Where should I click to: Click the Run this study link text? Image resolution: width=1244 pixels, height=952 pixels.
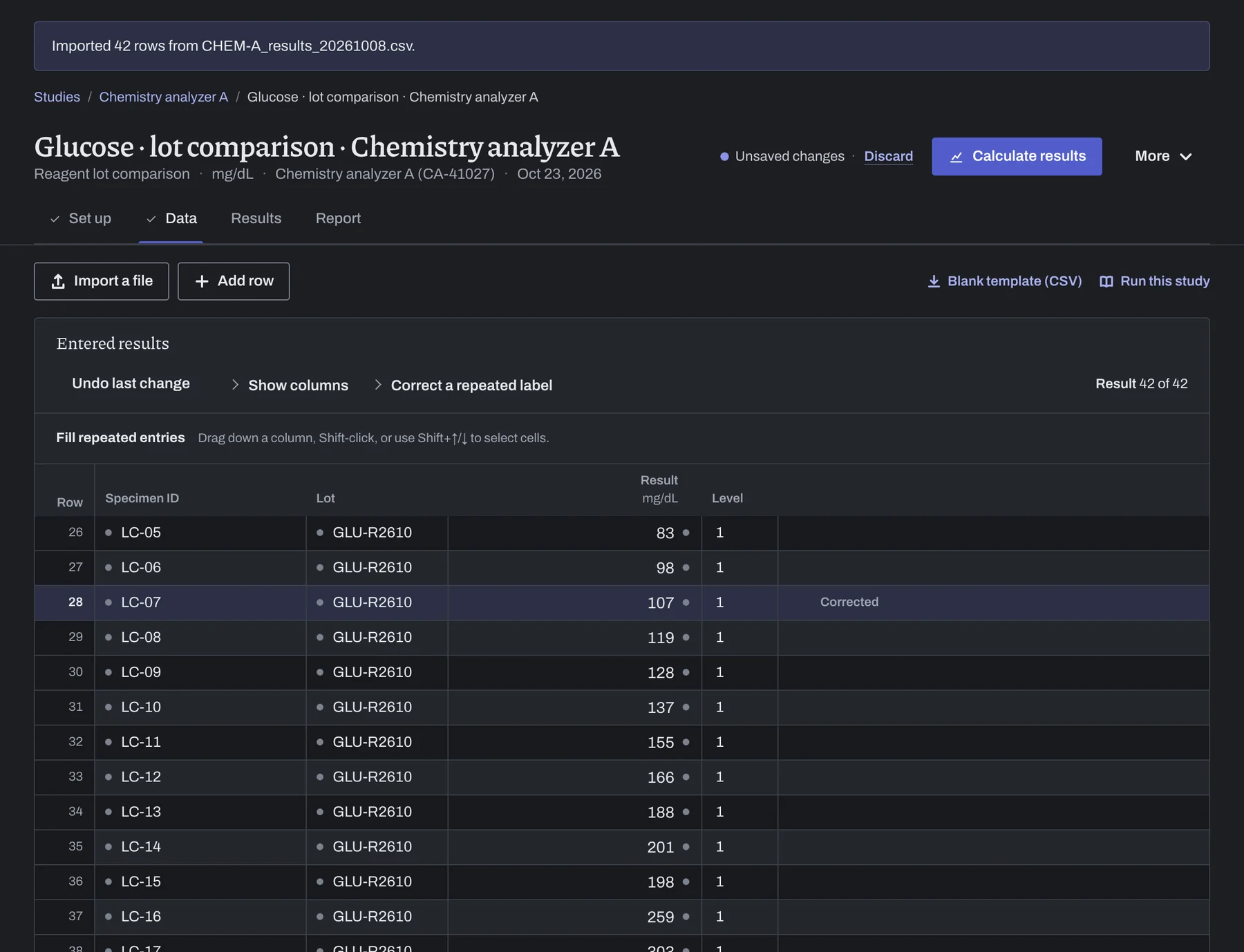(x=1165, y=281)
